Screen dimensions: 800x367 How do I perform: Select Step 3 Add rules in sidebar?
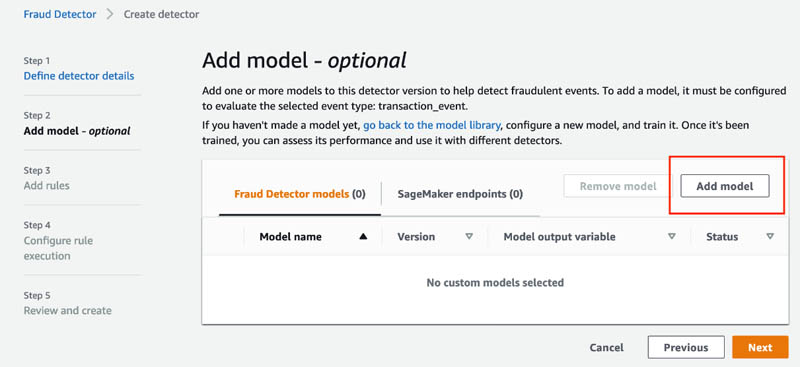pyautogui.click(x=46, y=185)
